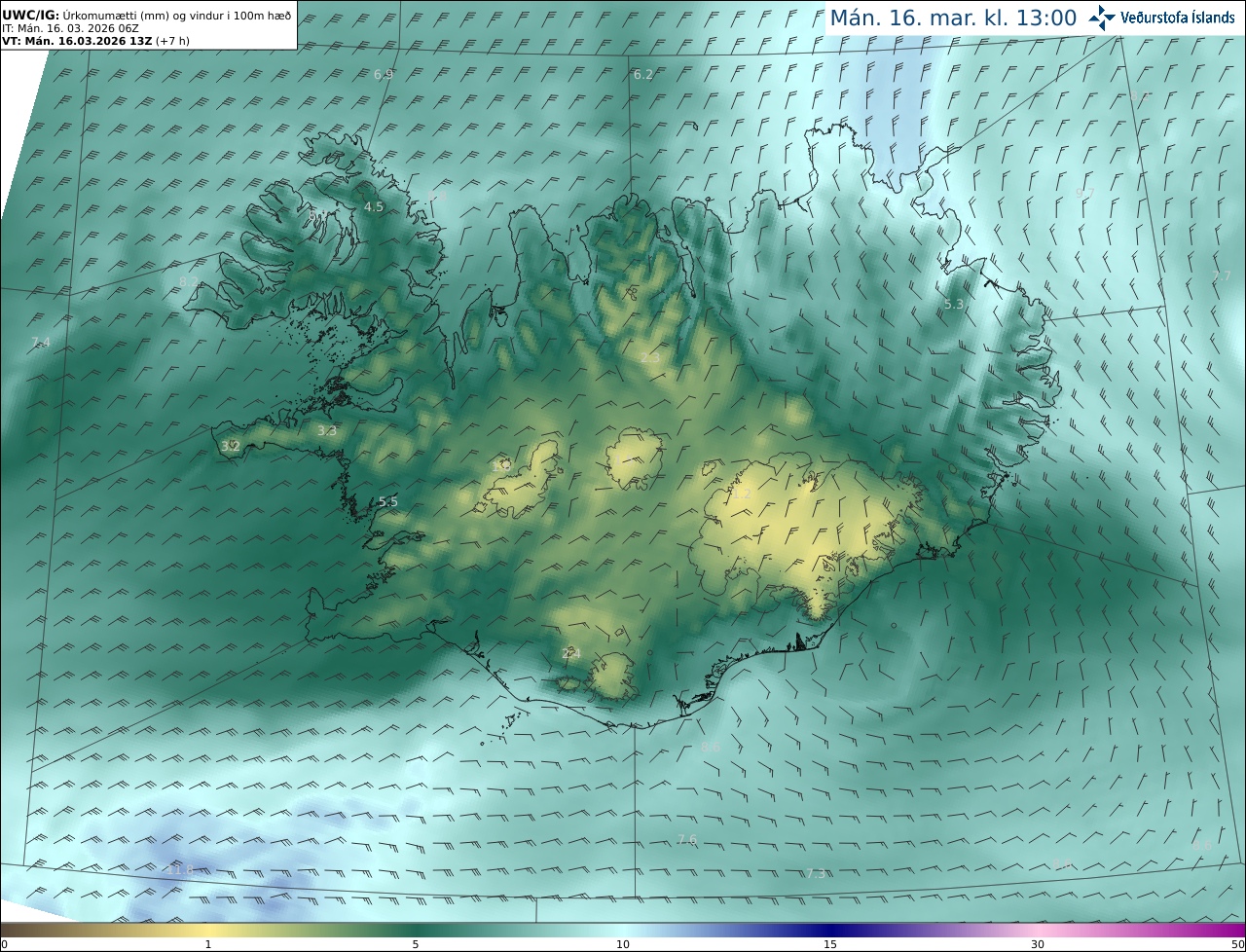Click the Veðurstofa Íslands logo symbol
Screen dimensions: 1246x952
click(1102, 18)
